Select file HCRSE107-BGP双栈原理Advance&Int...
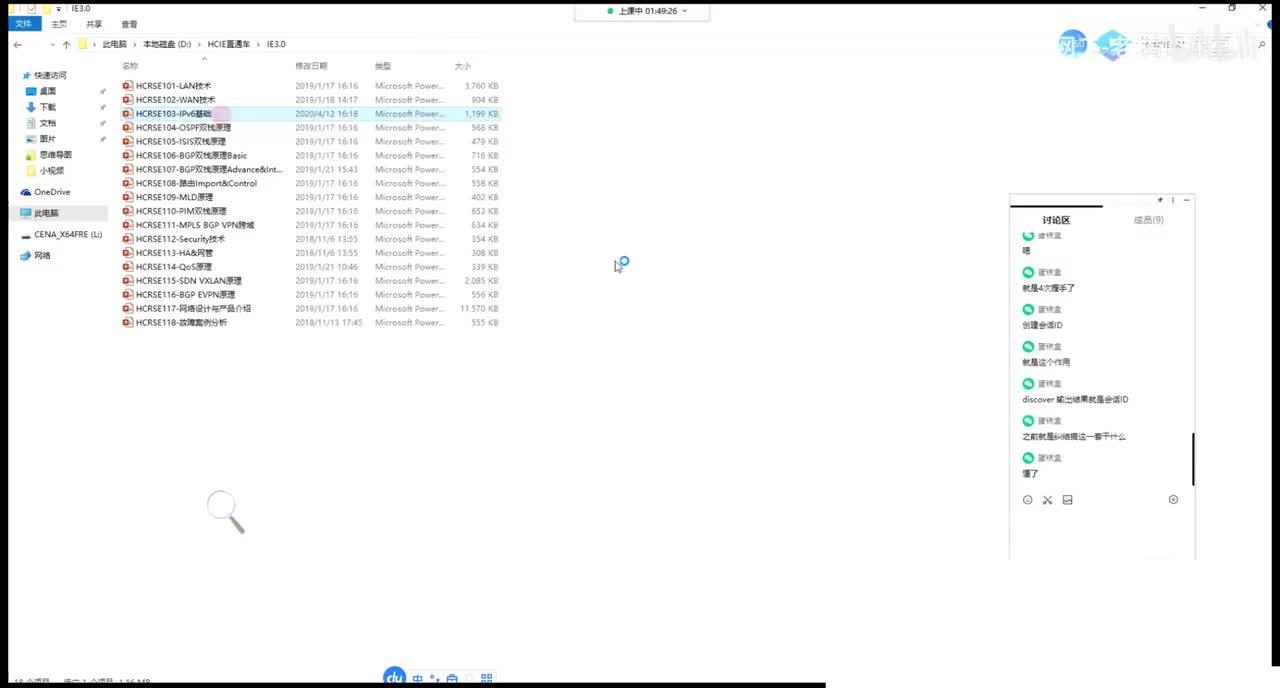 tap(209, 170)
